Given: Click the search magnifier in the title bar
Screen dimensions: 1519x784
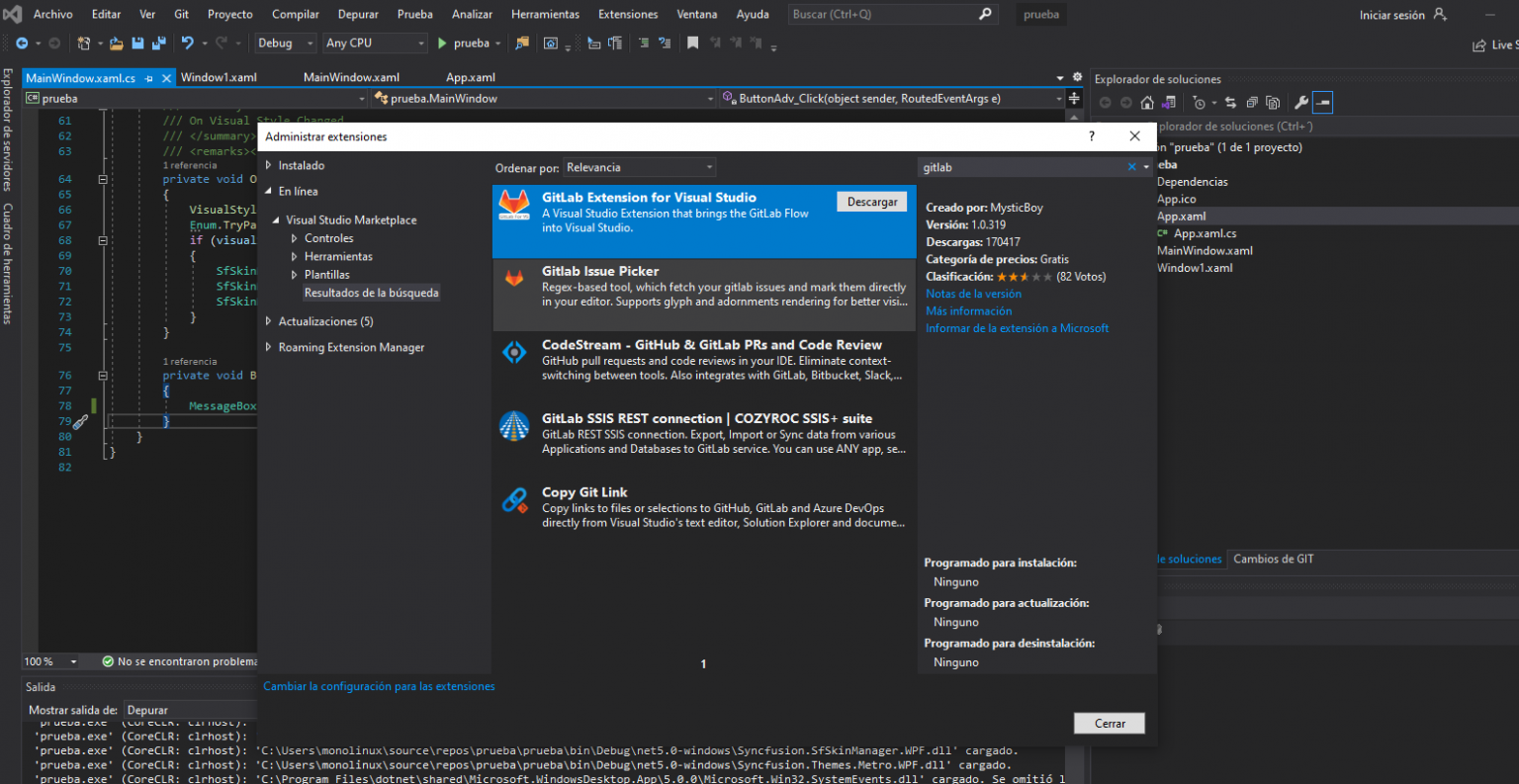Looking at the screenshot, I should 983,14.
